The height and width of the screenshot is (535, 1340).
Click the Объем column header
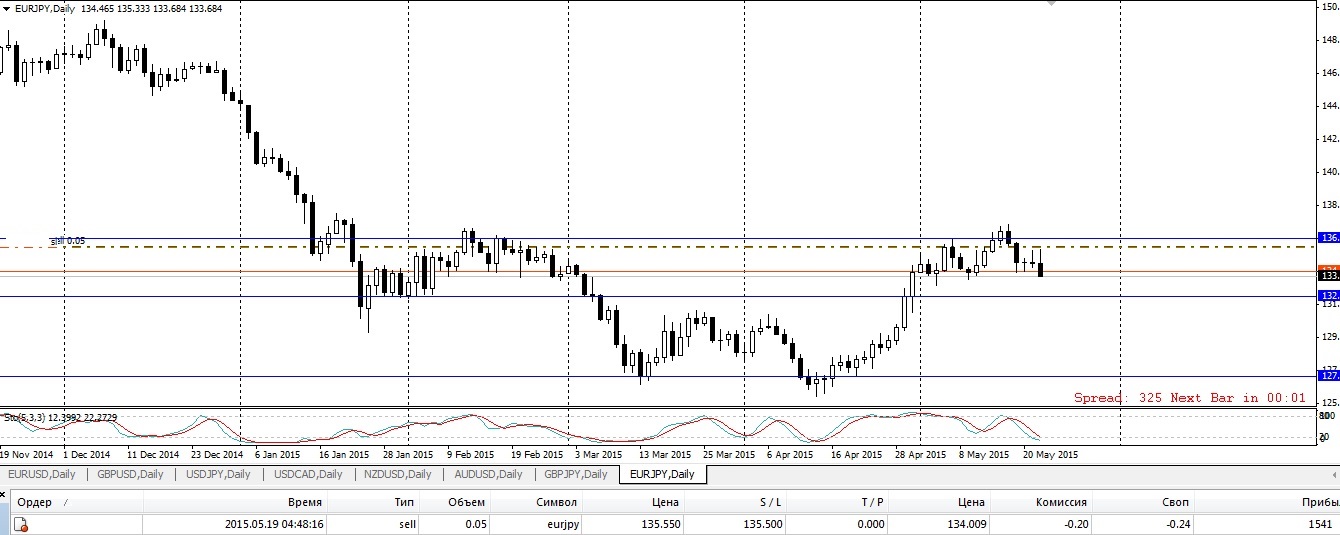click(468, 502)
